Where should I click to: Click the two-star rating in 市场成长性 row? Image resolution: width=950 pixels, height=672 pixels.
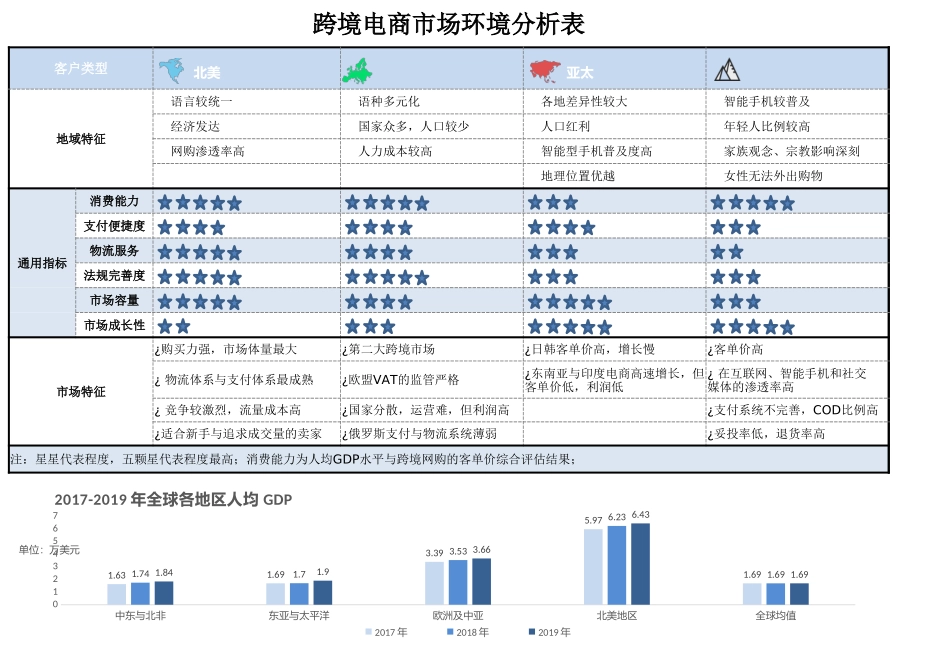174,327
